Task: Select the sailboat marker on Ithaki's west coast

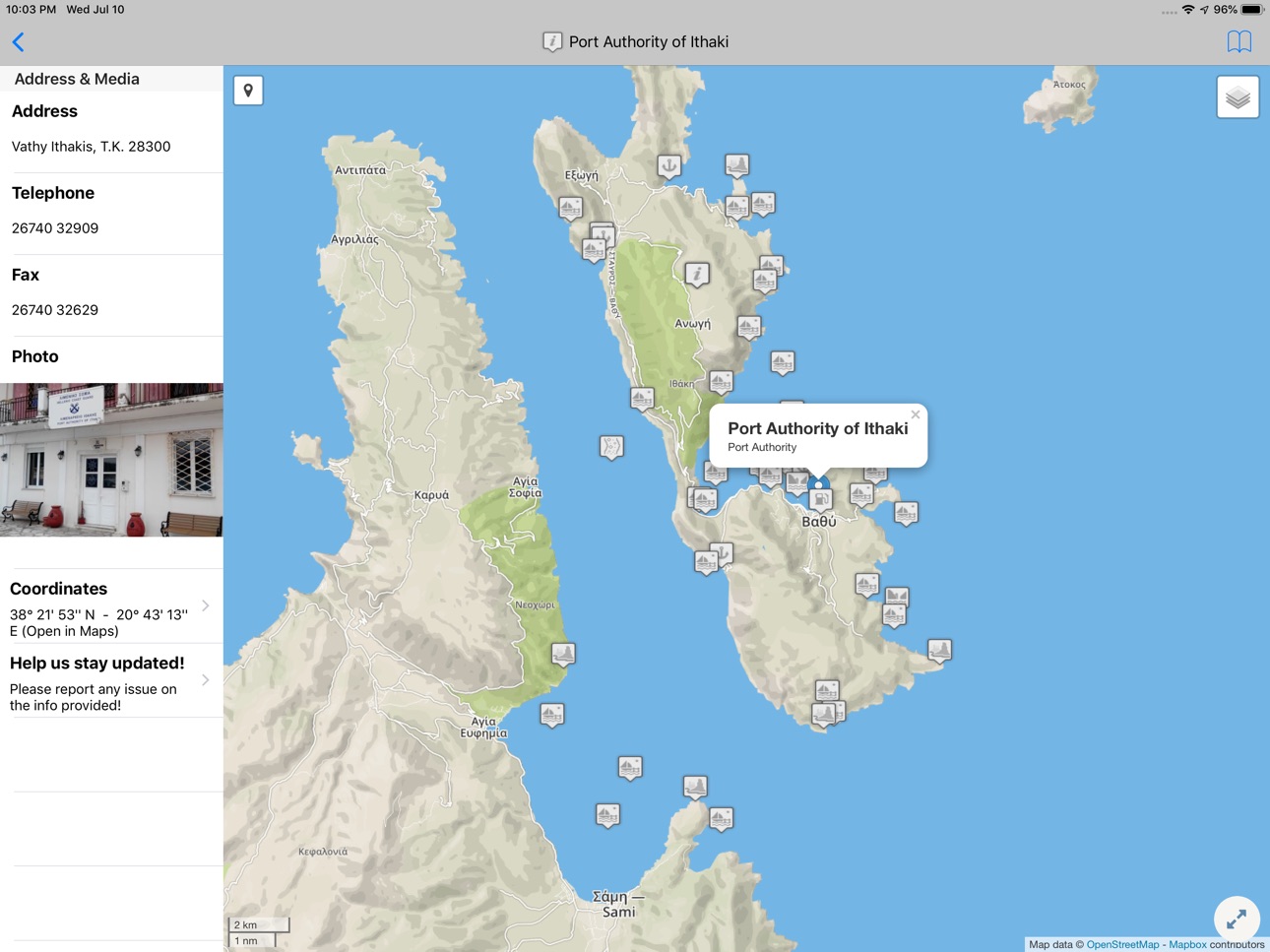Action: click(x=642, y=398)
